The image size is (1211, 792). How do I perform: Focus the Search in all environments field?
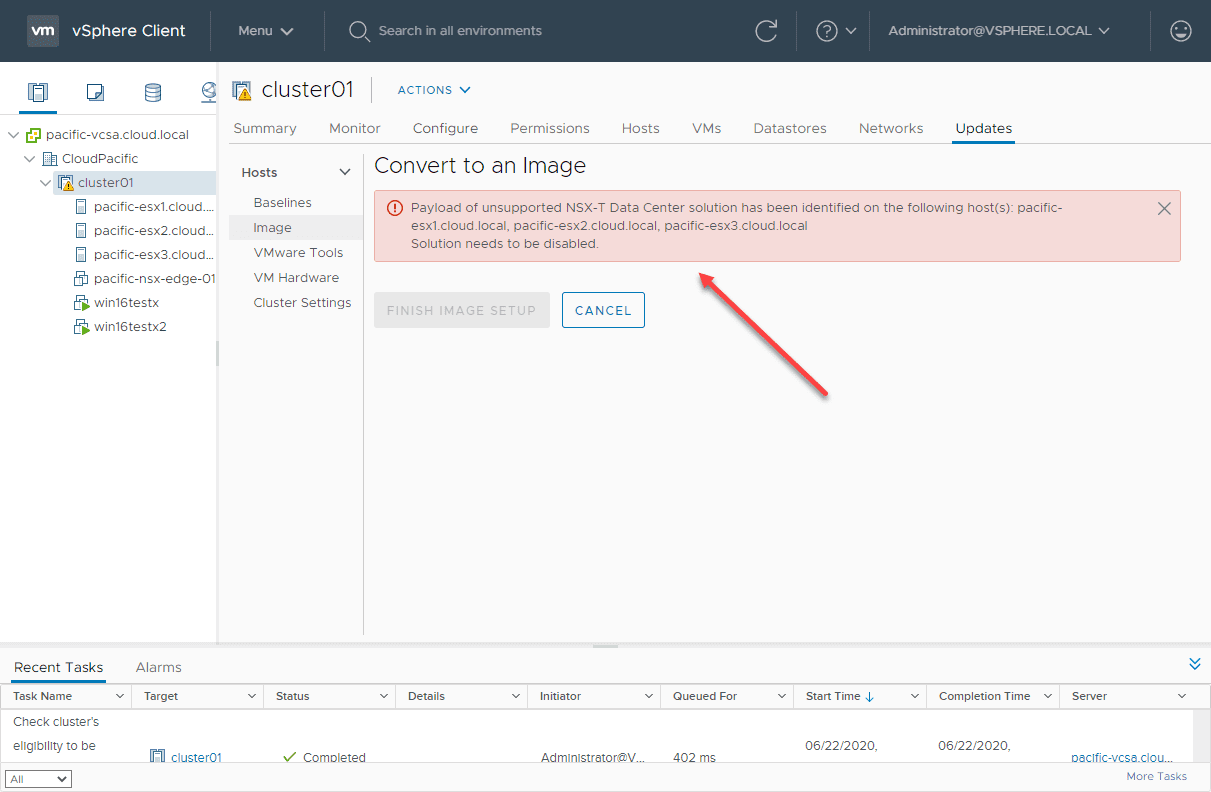[x=460, y=31]
